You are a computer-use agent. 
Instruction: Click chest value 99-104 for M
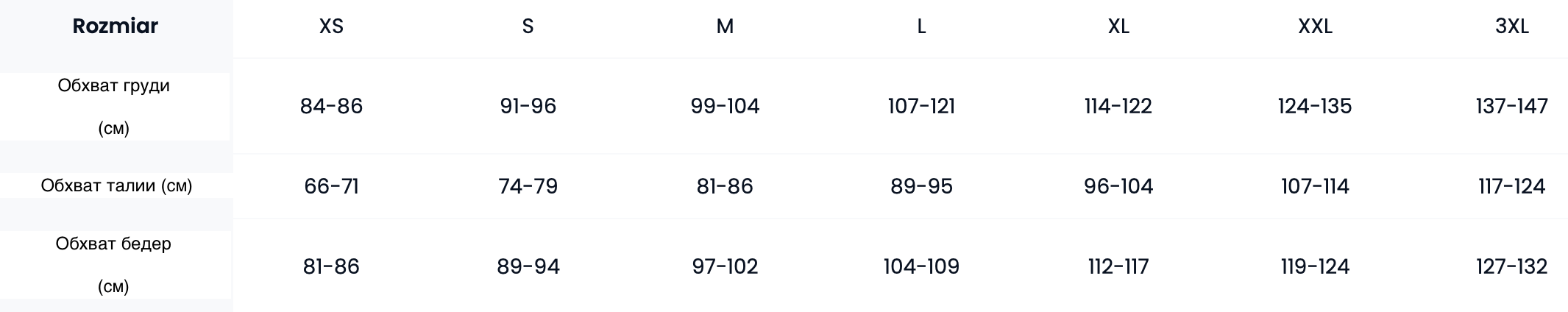pyautogui.click(x=725, y=106)
